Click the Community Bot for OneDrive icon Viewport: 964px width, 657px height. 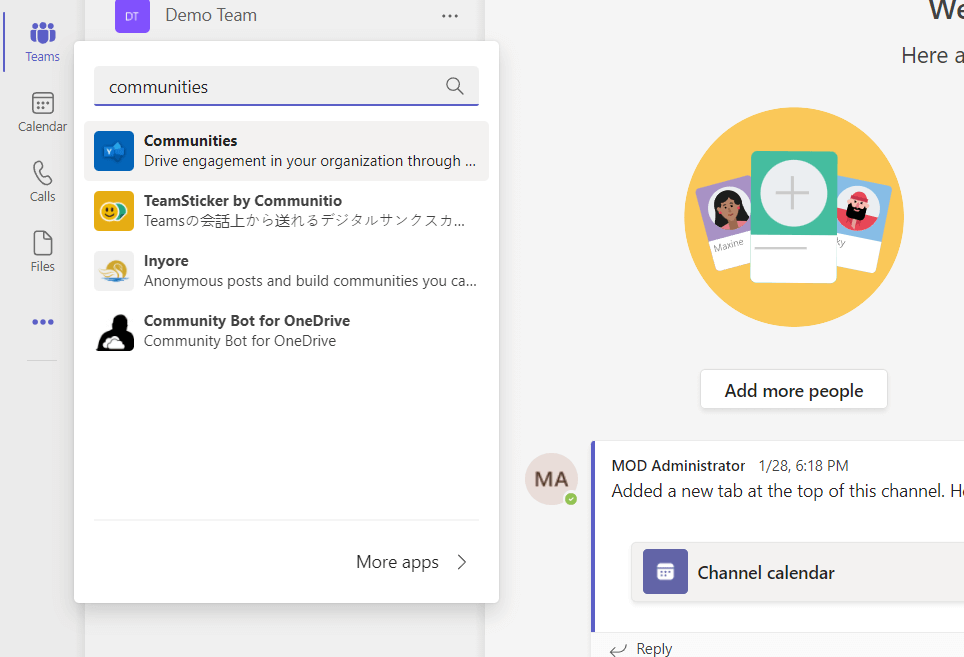(x=115, y=331)
